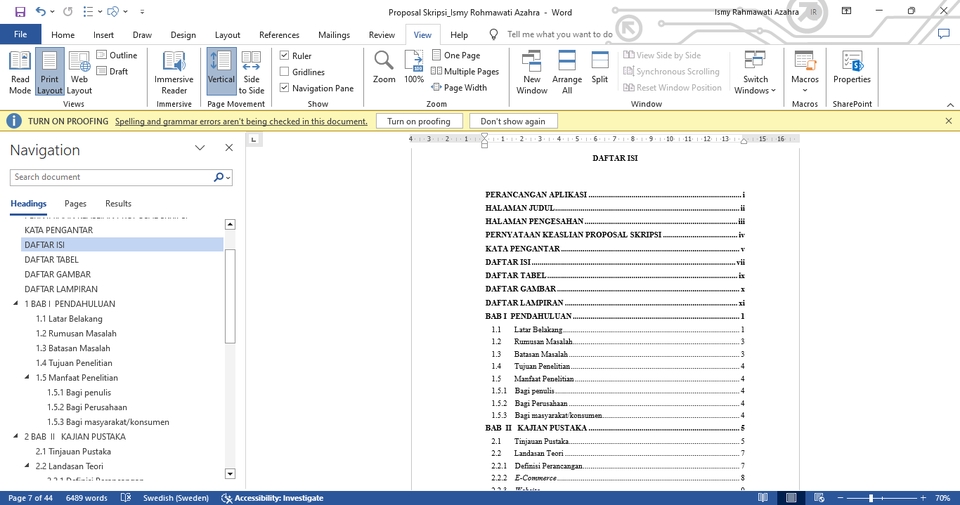Open Navigation pane task options chevron
This screenshot has height=505, width=960.
[200, 148]
